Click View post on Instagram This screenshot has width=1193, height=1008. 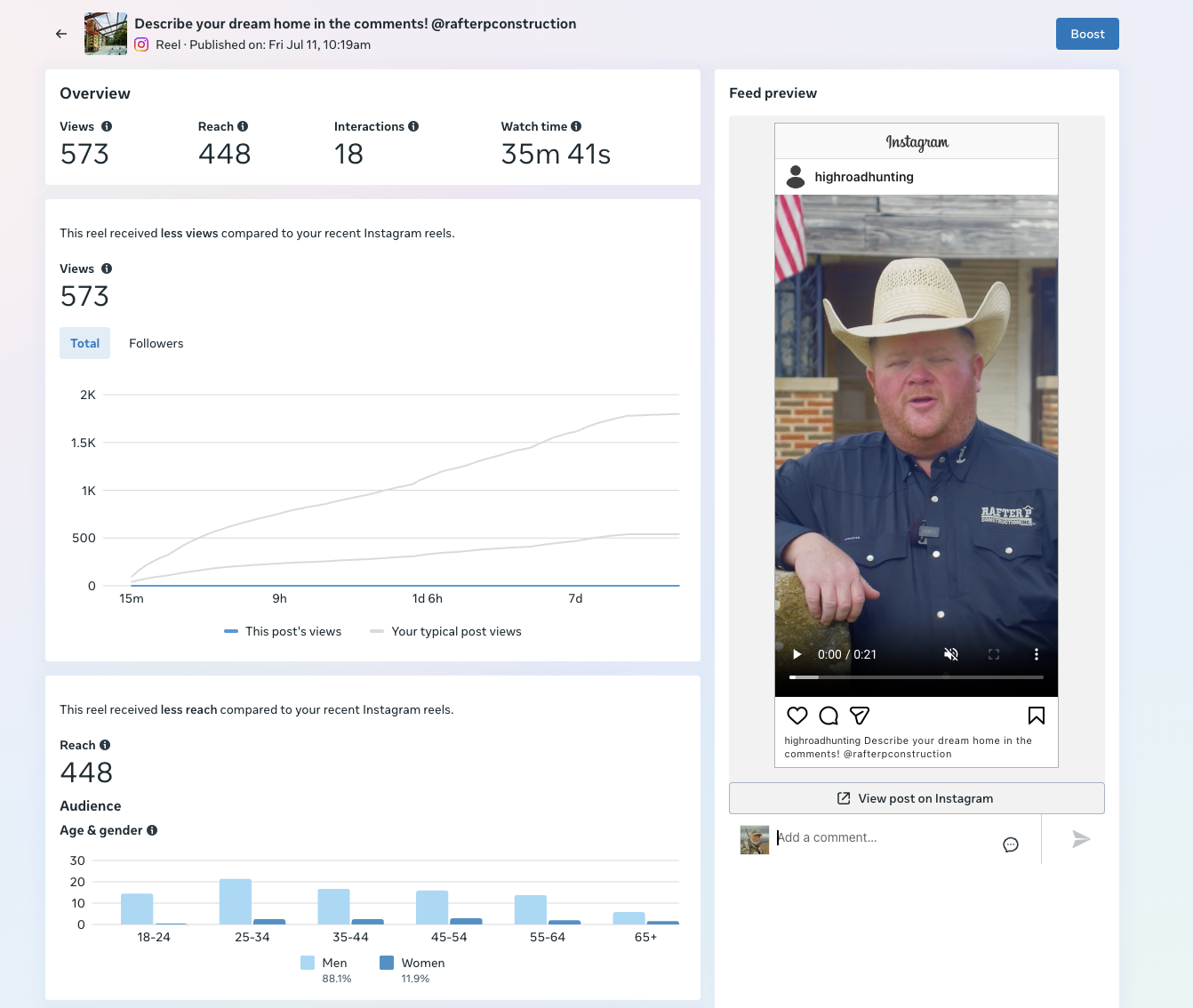pos(917,798)
